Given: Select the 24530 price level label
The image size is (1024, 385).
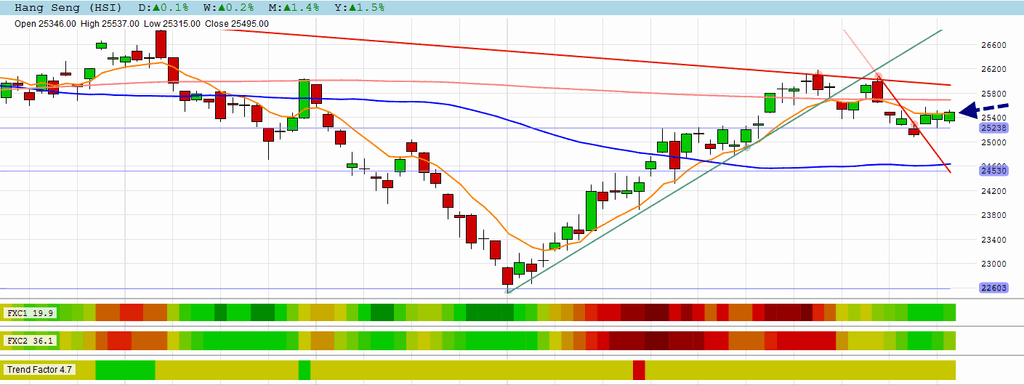Looking at the screenshot, I should [993, 170].
